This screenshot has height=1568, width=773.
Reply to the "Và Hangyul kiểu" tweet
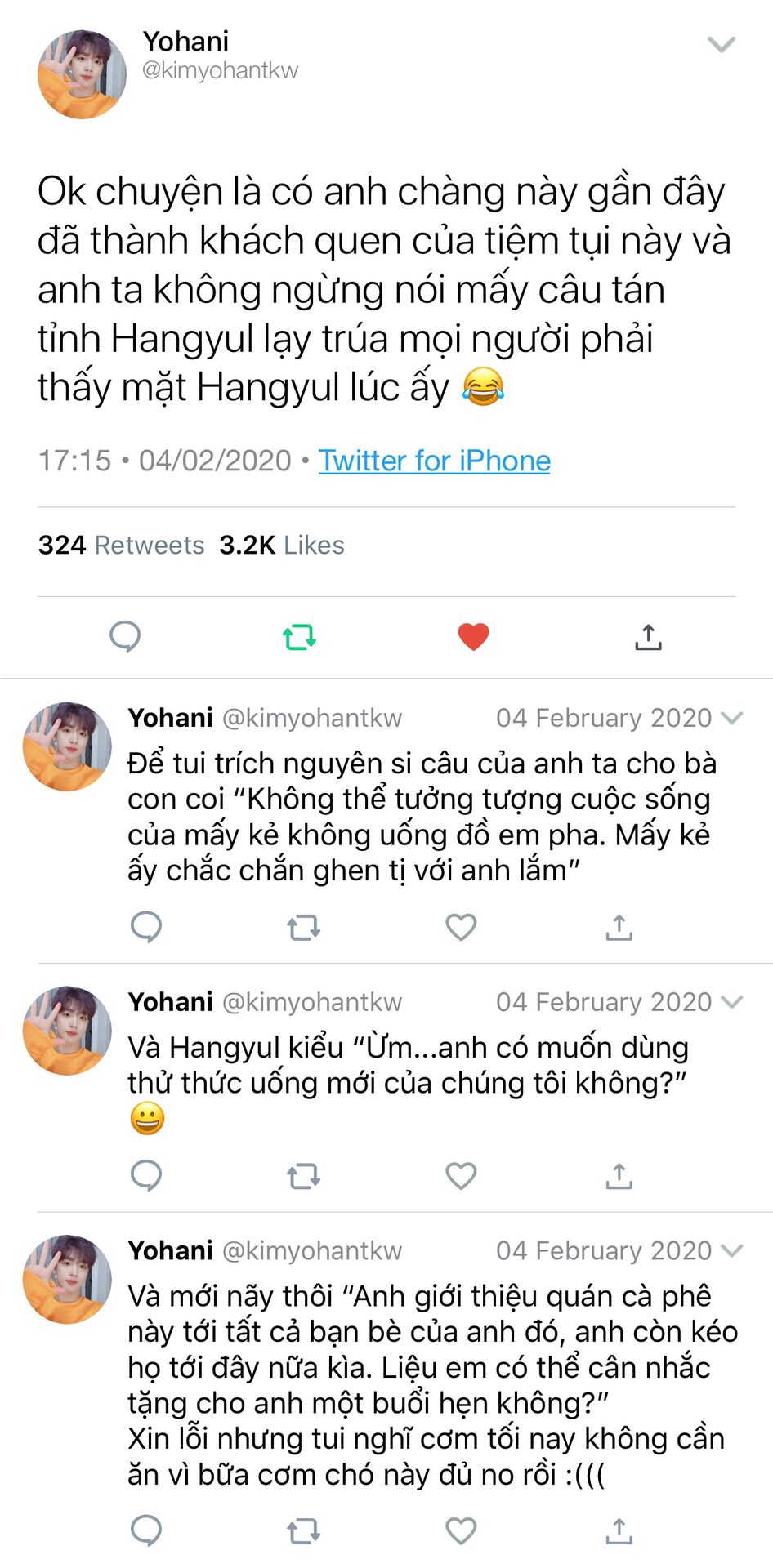tap(146, 1176)
